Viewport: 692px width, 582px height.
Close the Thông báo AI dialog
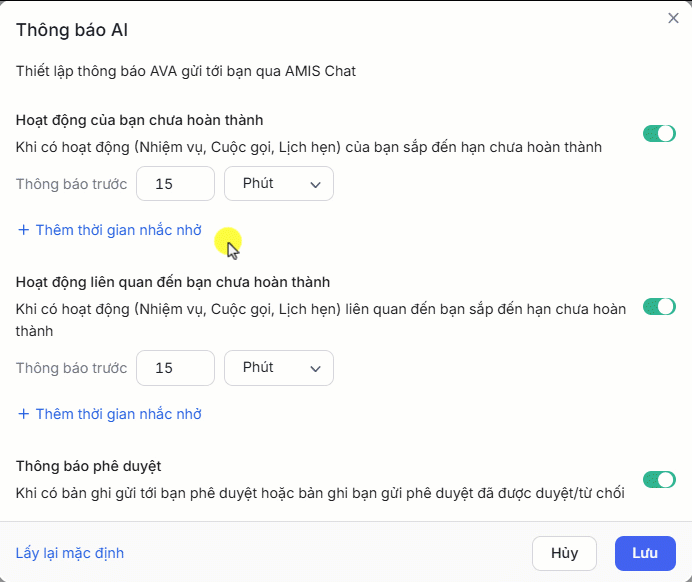coord(673,18)
